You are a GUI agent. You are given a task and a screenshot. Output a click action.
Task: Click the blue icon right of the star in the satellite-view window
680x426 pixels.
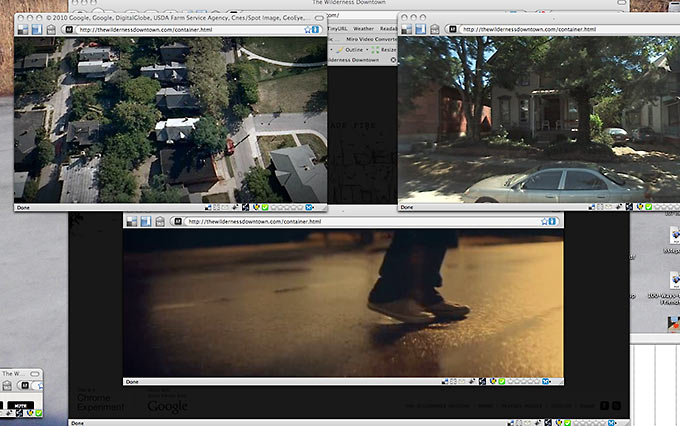point(316,29)
